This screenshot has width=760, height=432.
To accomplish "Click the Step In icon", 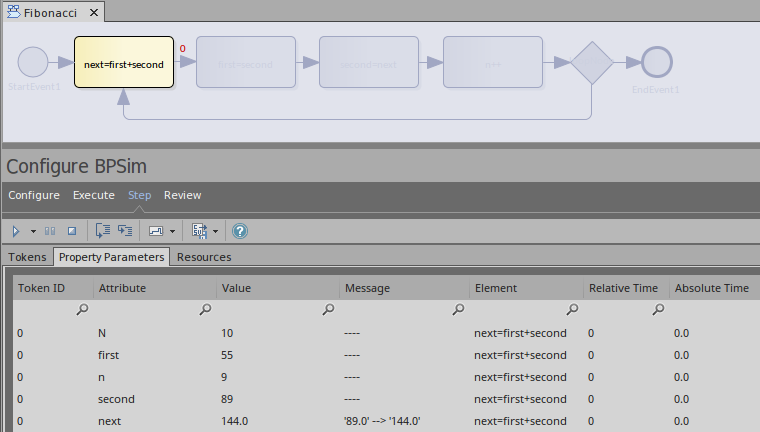I will click(103, 231).
